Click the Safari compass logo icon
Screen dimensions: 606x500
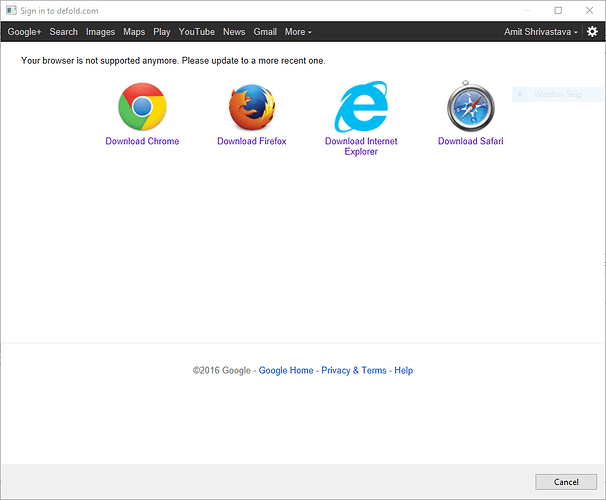pyautogui.click(x=470, y=107)
